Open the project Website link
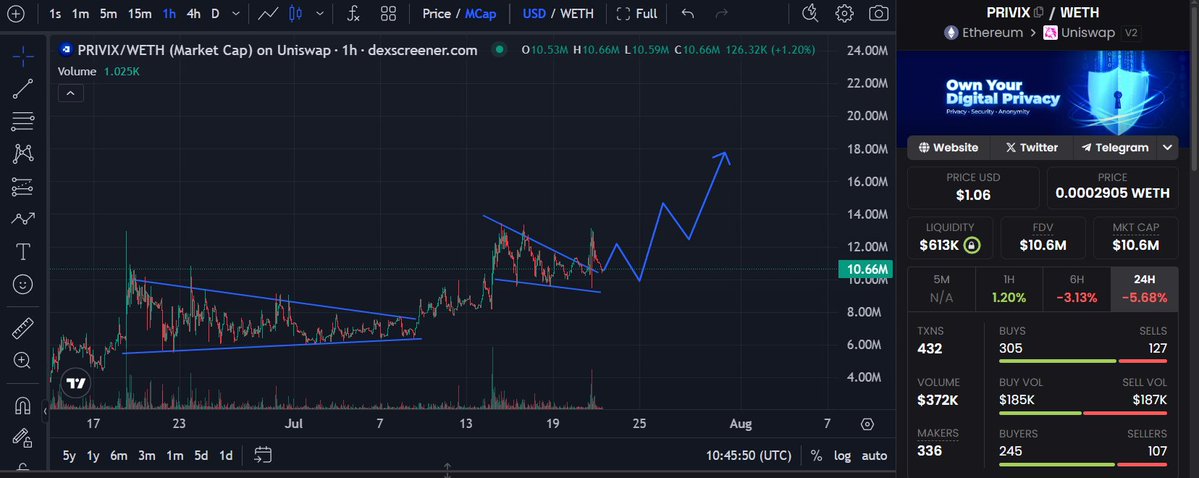1199x478 pixels. (948, 148)
